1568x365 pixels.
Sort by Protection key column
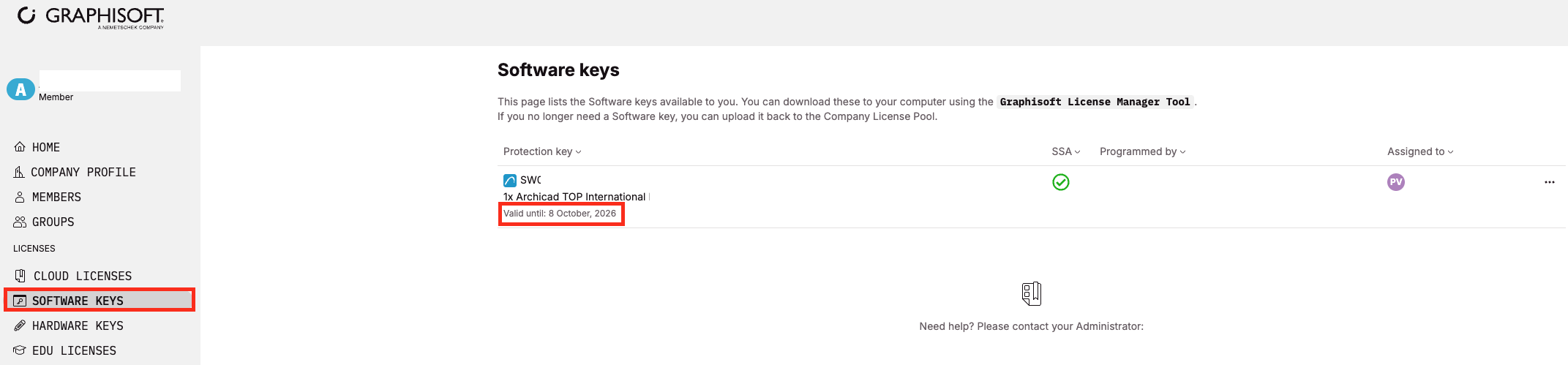(x=542, y=151)
